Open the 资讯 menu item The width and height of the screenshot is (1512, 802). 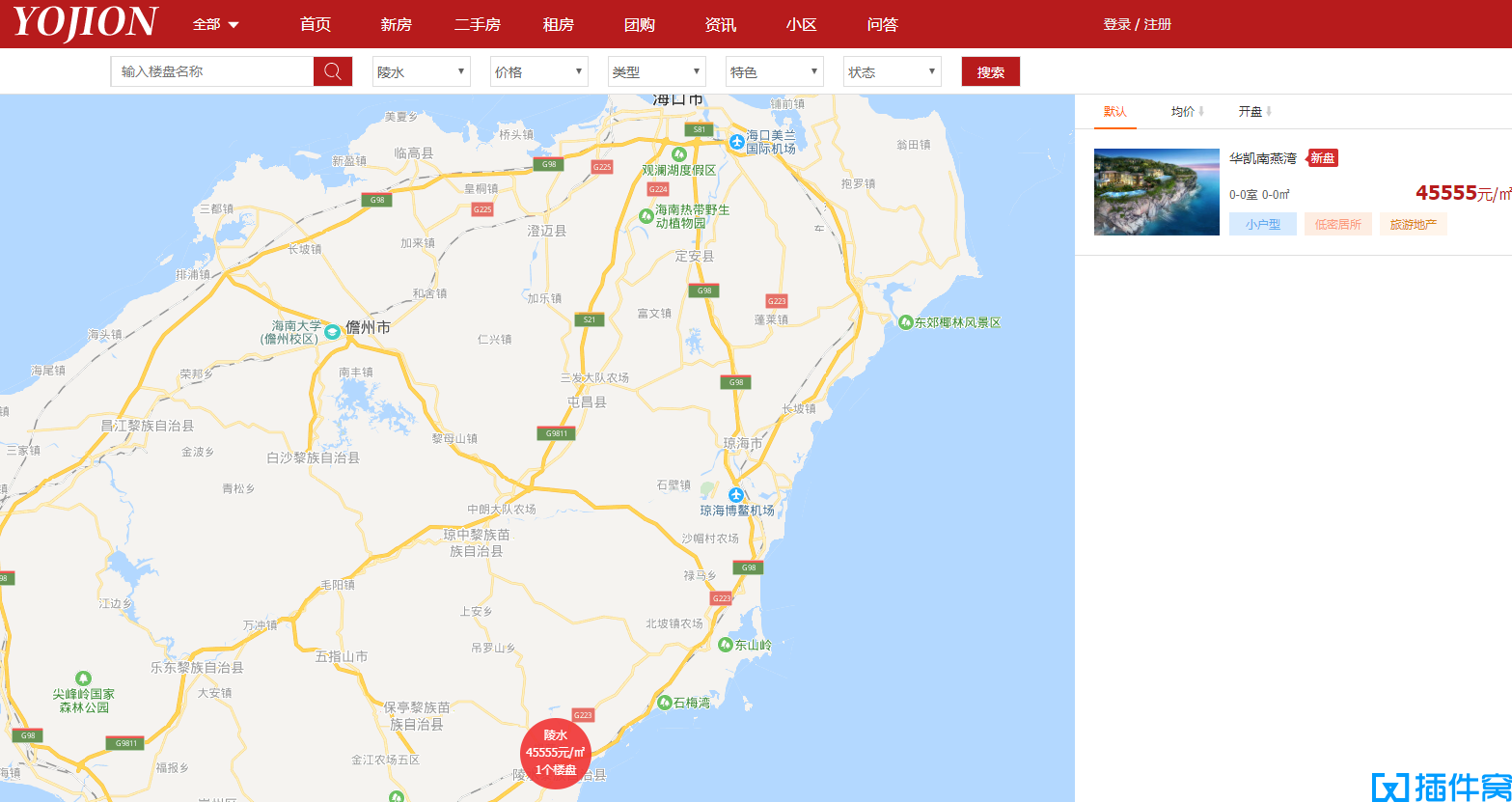(721, 24)
